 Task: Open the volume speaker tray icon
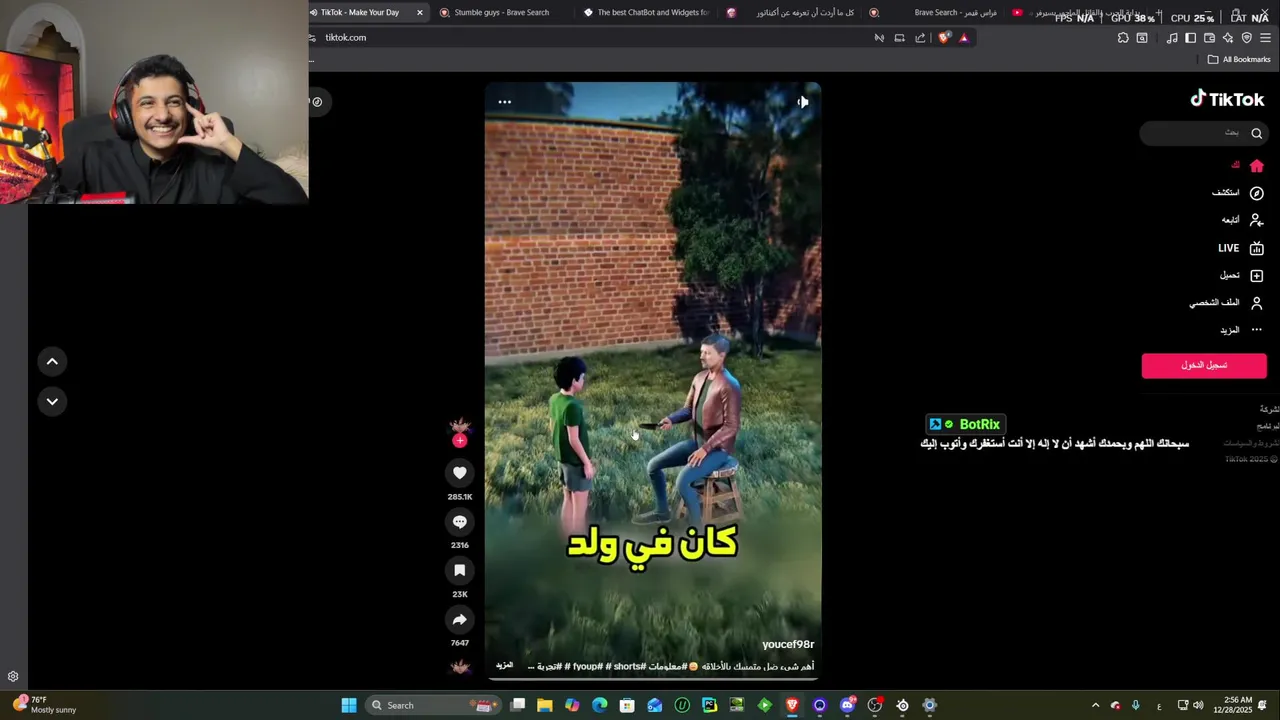point(1198,705)
